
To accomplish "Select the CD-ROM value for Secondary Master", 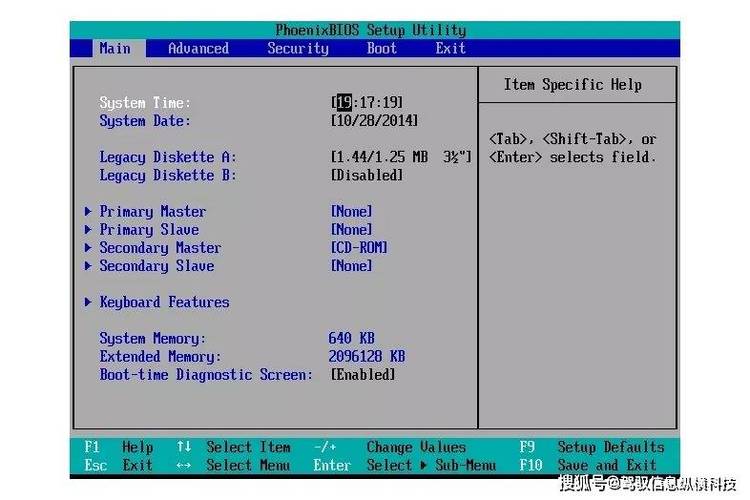I will point(358,248).
